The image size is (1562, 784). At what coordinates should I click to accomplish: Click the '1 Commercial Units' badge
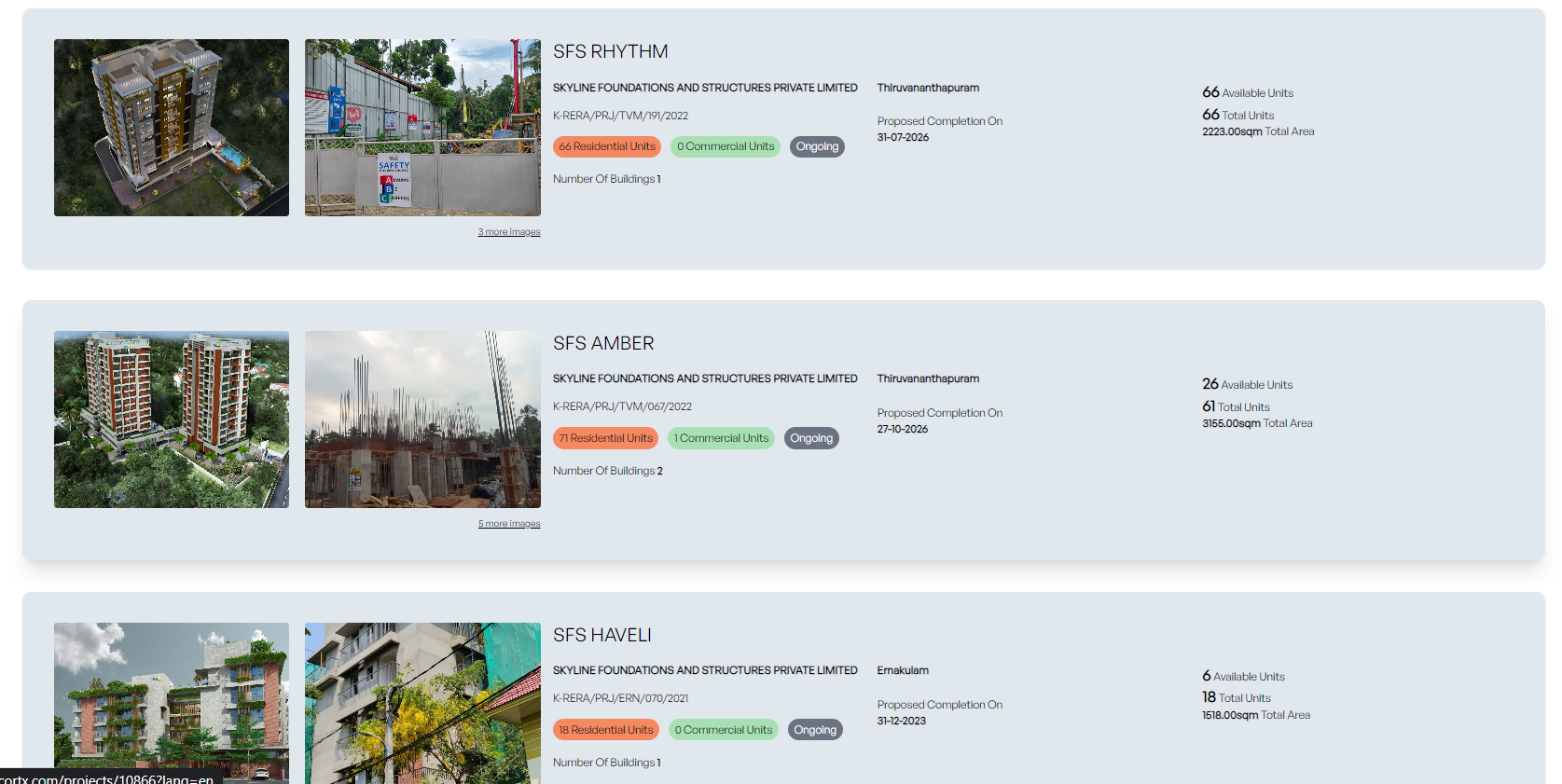(722, 438)
